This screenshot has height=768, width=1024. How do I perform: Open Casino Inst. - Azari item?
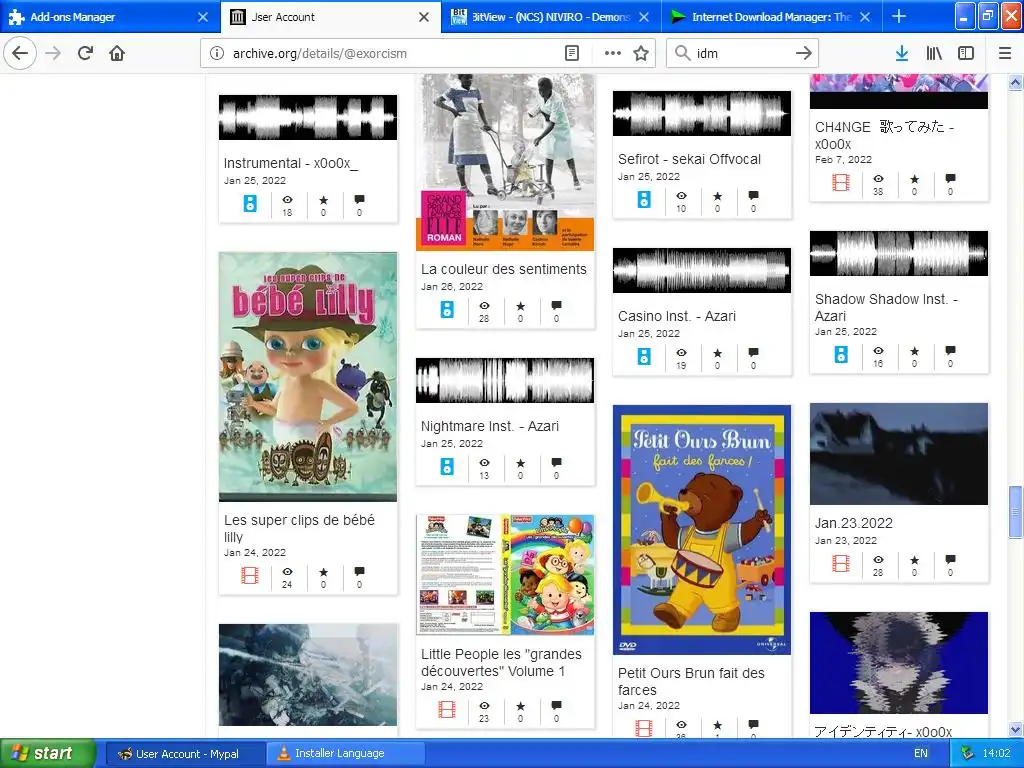677,316
